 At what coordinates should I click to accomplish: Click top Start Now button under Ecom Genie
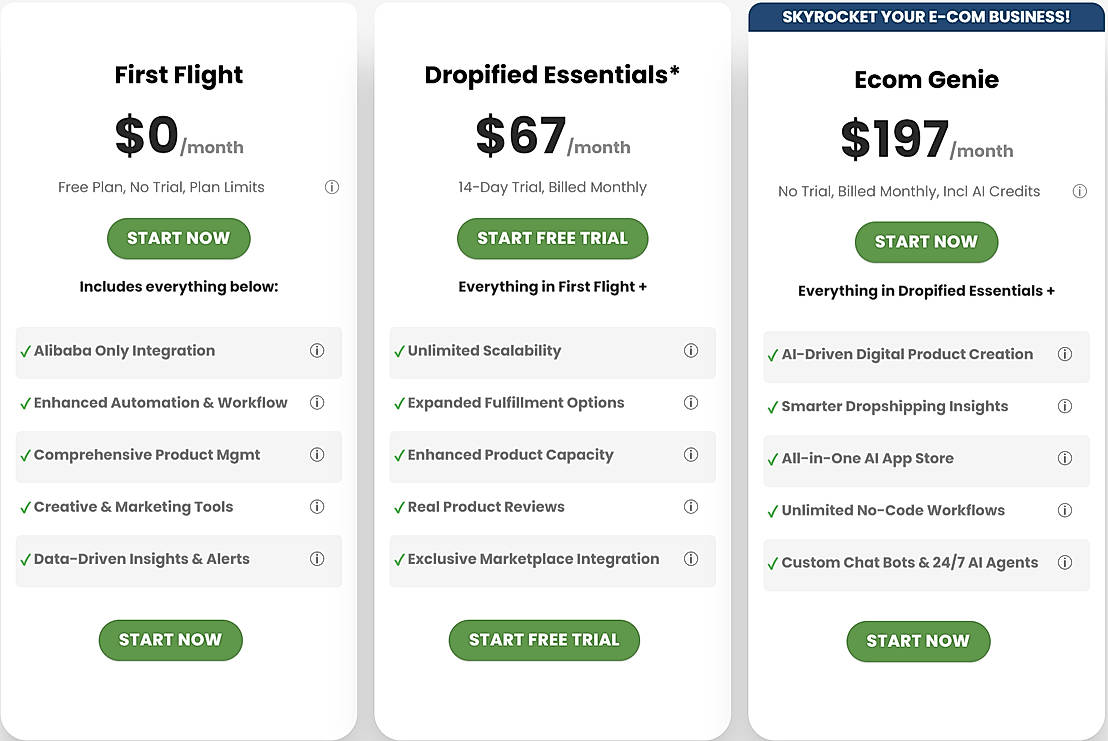(926, 242)
